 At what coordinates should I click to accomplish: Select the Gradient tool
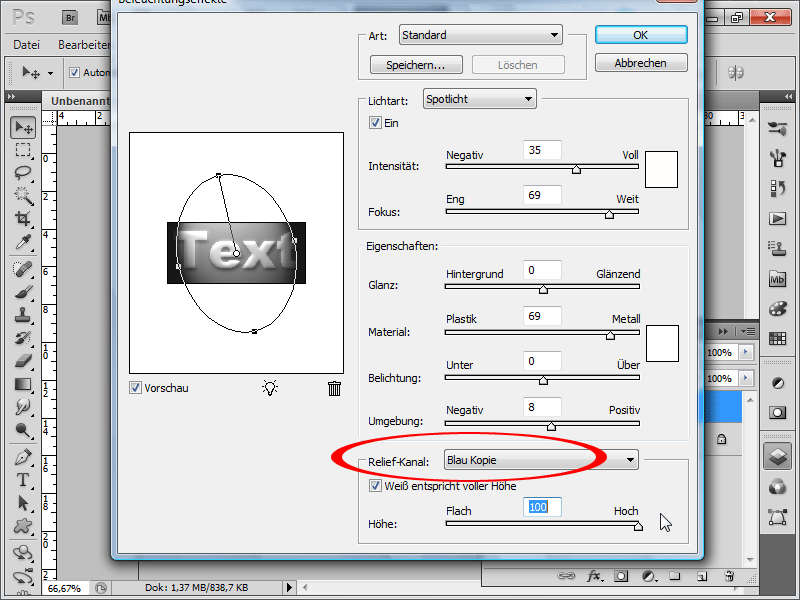pyautogui.click(x=23, y=384)
